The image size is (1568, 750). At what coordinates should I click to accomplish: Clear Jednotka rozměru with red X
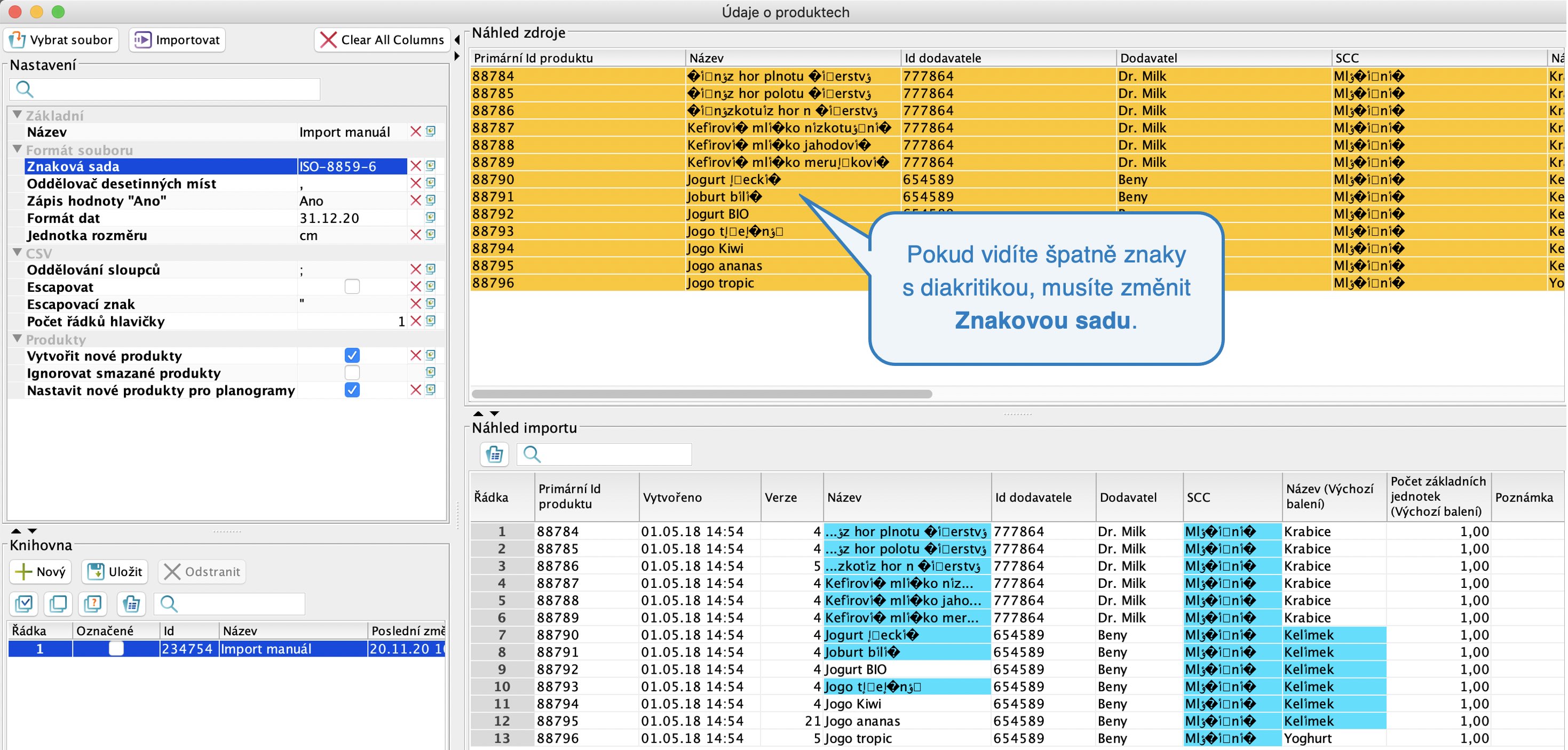(416, 235)
